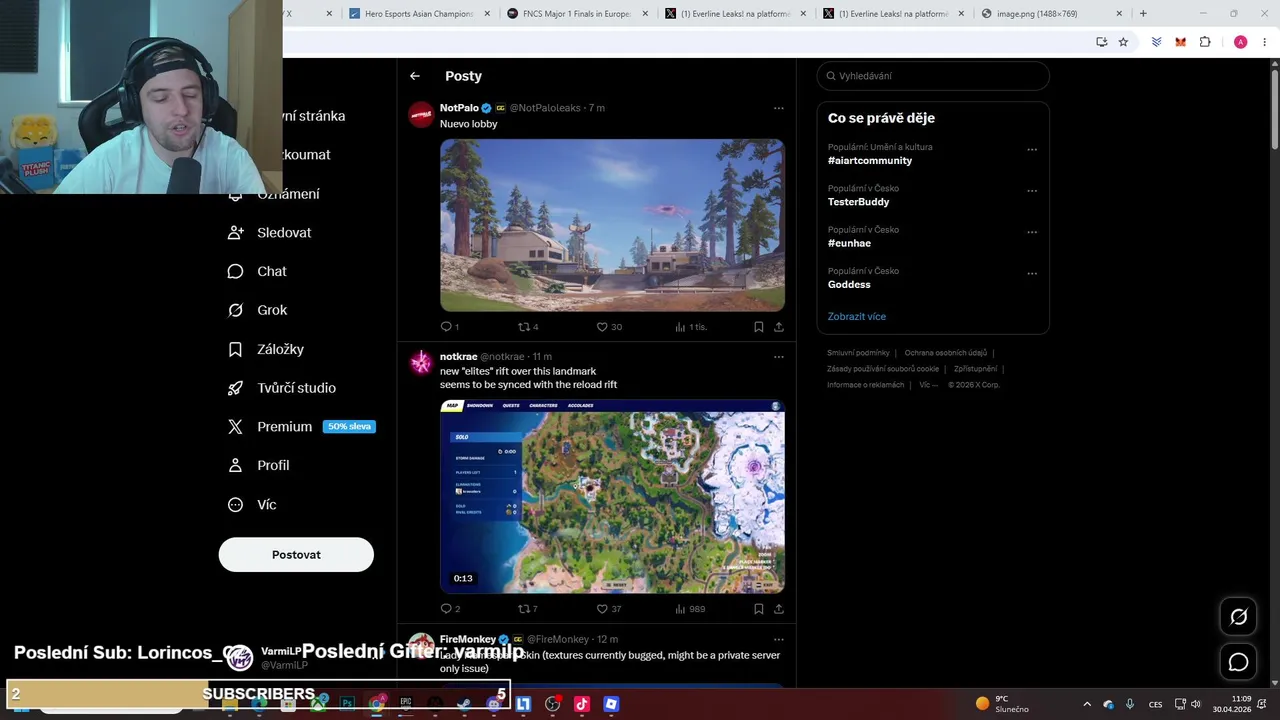Open the MetaMask fox extension

[1181, 42]
